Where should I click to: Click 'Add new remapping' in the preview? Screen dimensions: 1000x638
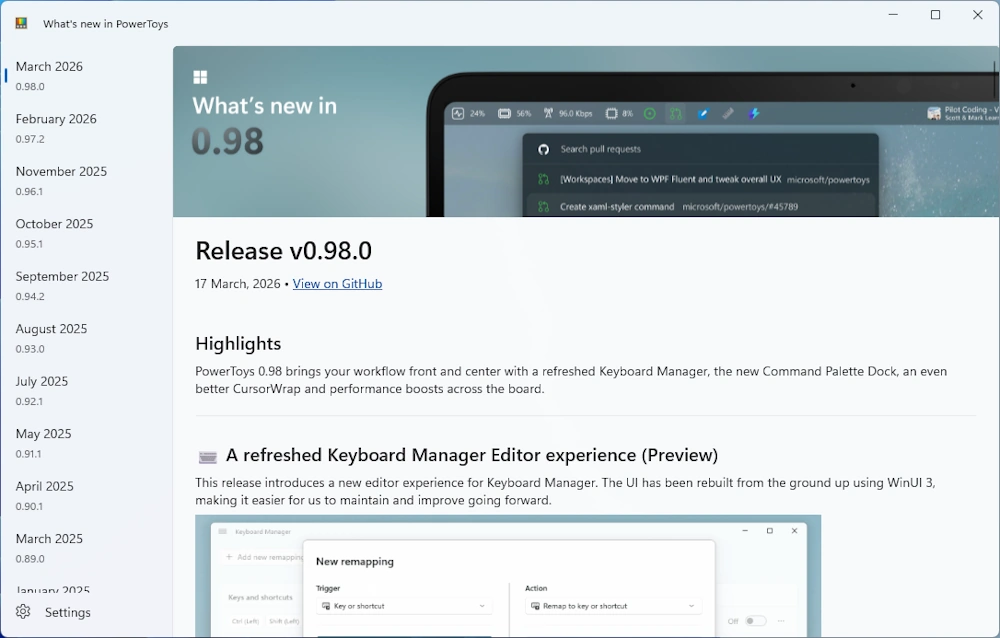coord(265,556)
